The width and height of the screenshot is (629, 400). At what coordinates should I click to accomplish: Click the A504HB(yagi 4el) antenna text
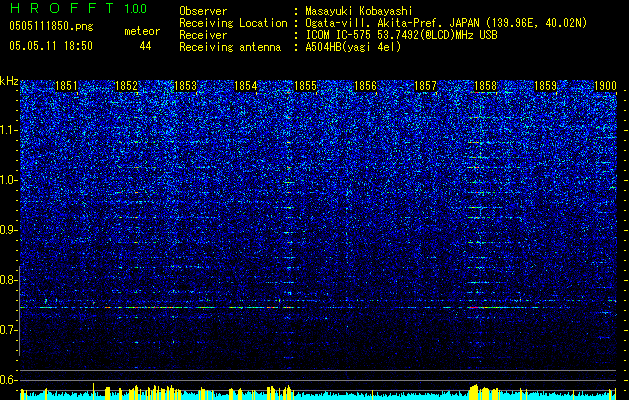pos(353,47)
